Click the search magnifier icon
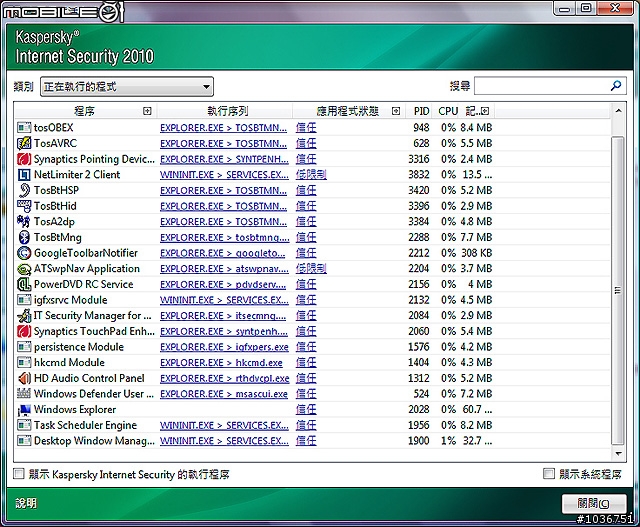 616,86
